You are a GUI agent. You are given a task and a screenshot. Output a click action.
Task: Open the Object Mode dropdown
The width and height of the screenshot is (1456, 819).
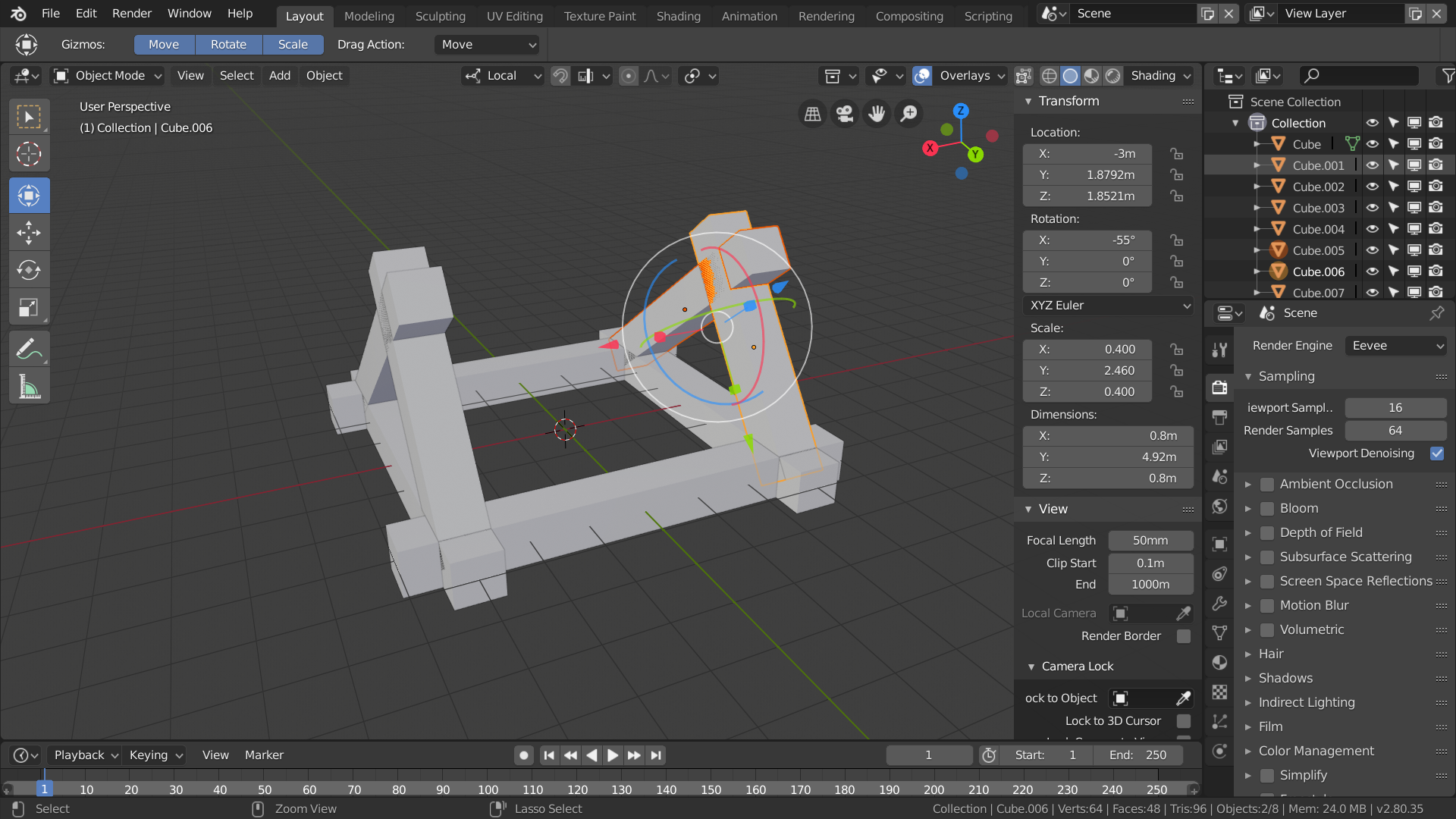[108, 76]
